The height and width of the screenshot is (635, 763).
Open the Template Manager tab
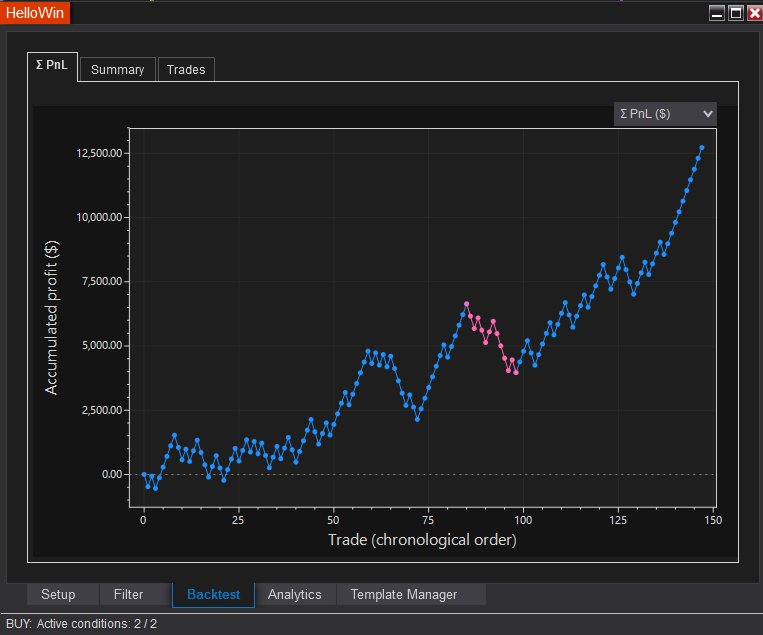(403, 594)
